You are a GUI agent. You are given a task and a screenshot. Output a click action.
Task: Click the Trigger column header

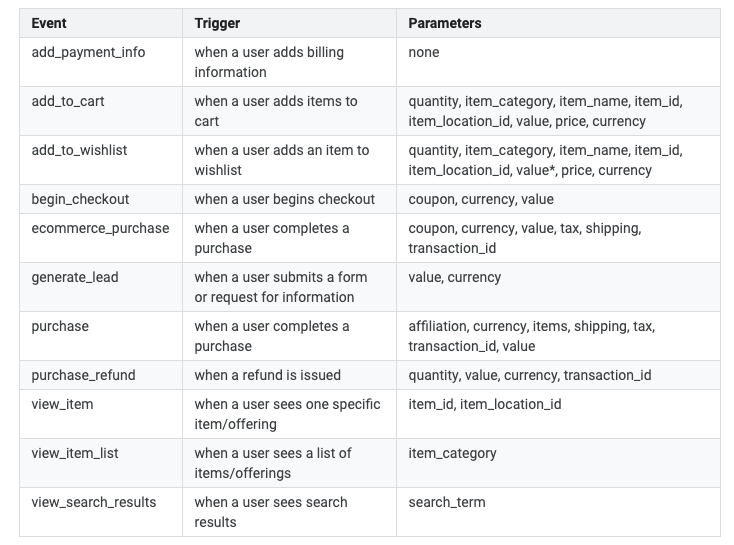point(217,23)
